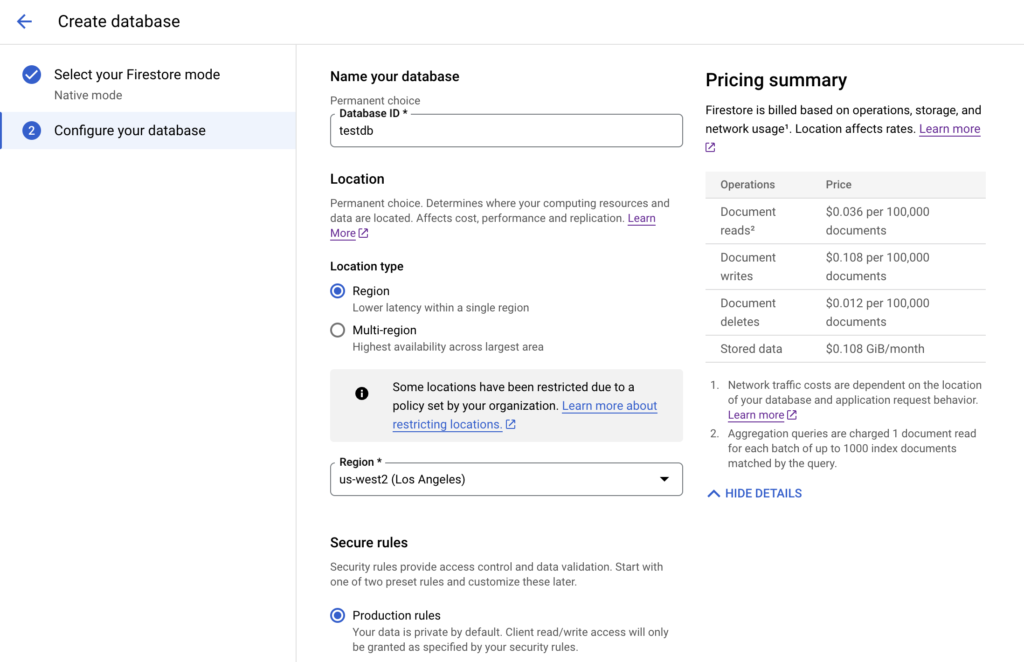The width and height of the screenshot is (1024, 662).
Task: Choose the Production rules option
Action: click(x=338, y=615)
